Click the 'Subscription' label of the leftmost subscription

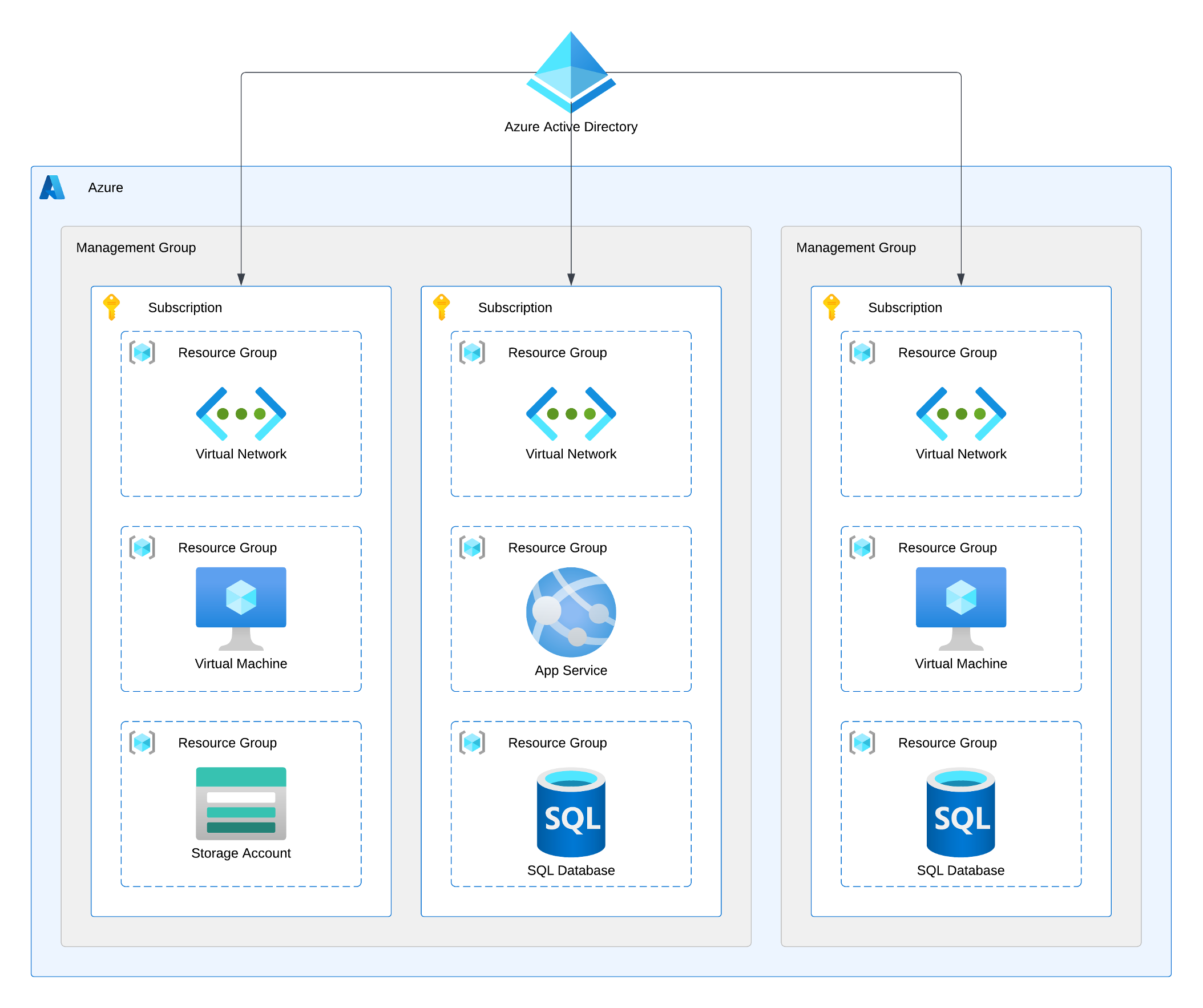(185, 308)
